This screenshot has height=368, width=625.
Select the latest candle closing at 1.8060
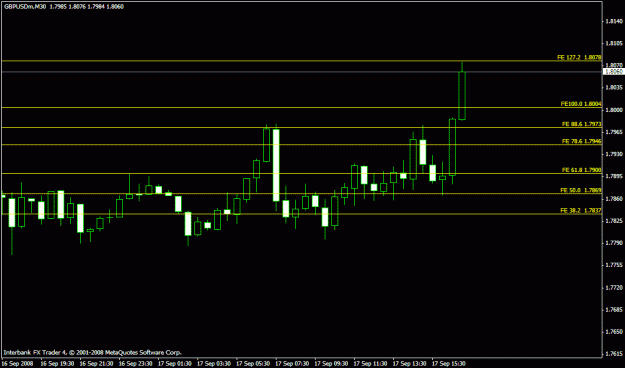coord(462,95)
